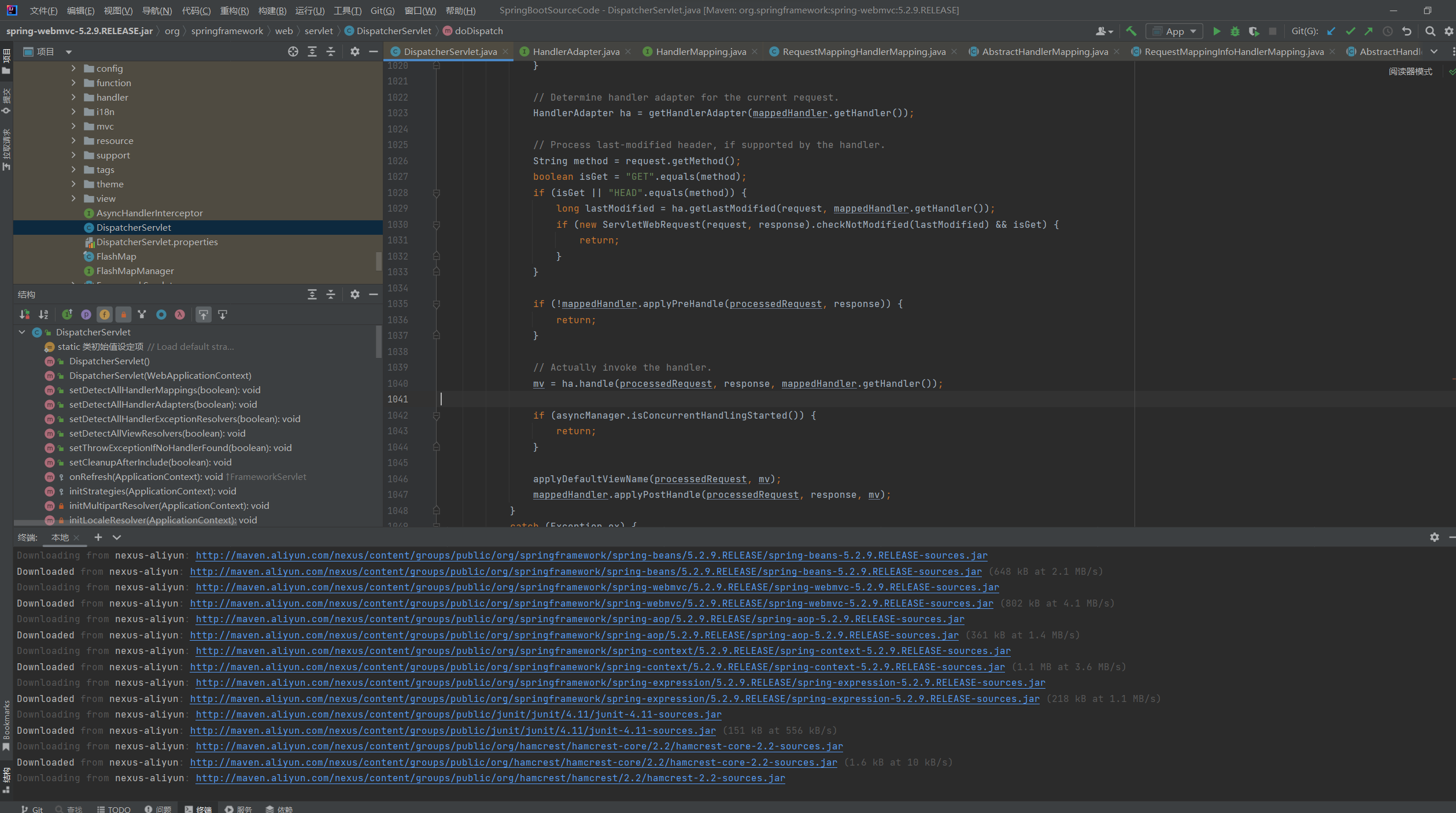Click Git push green arrow icon

pos(1368,31)
